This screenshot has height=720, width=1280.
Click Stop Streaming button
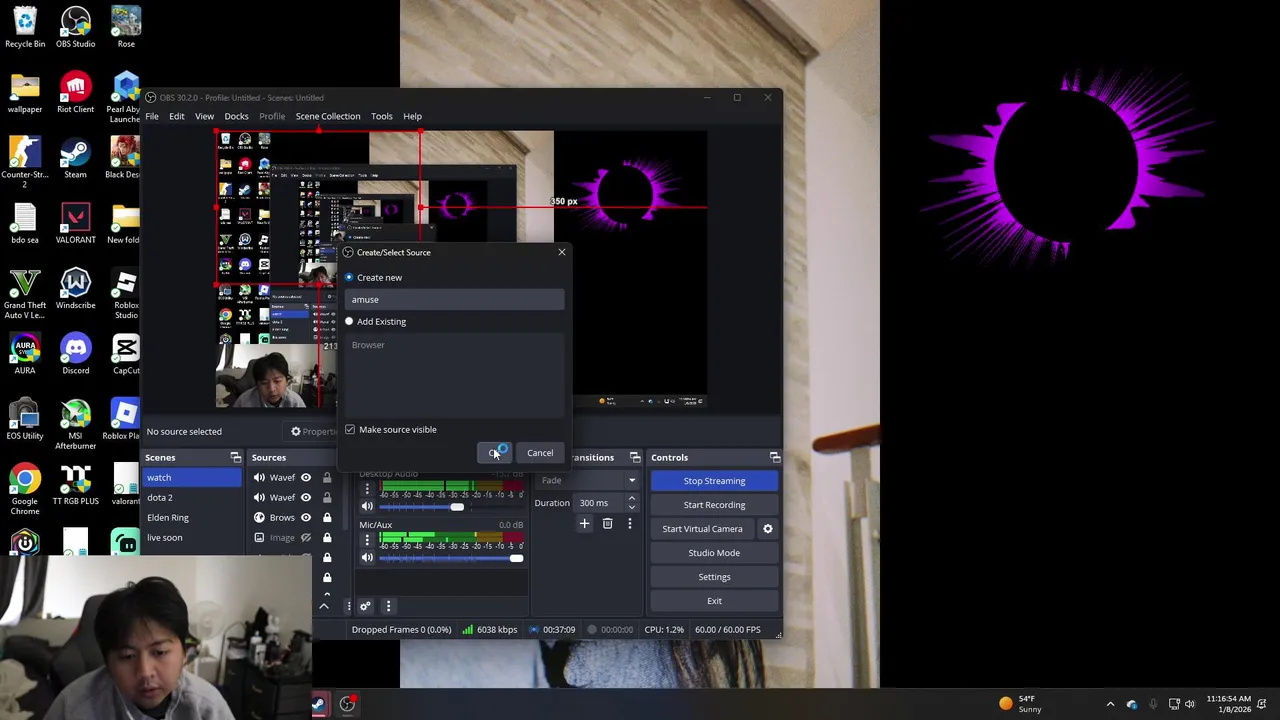coord(714,481)
